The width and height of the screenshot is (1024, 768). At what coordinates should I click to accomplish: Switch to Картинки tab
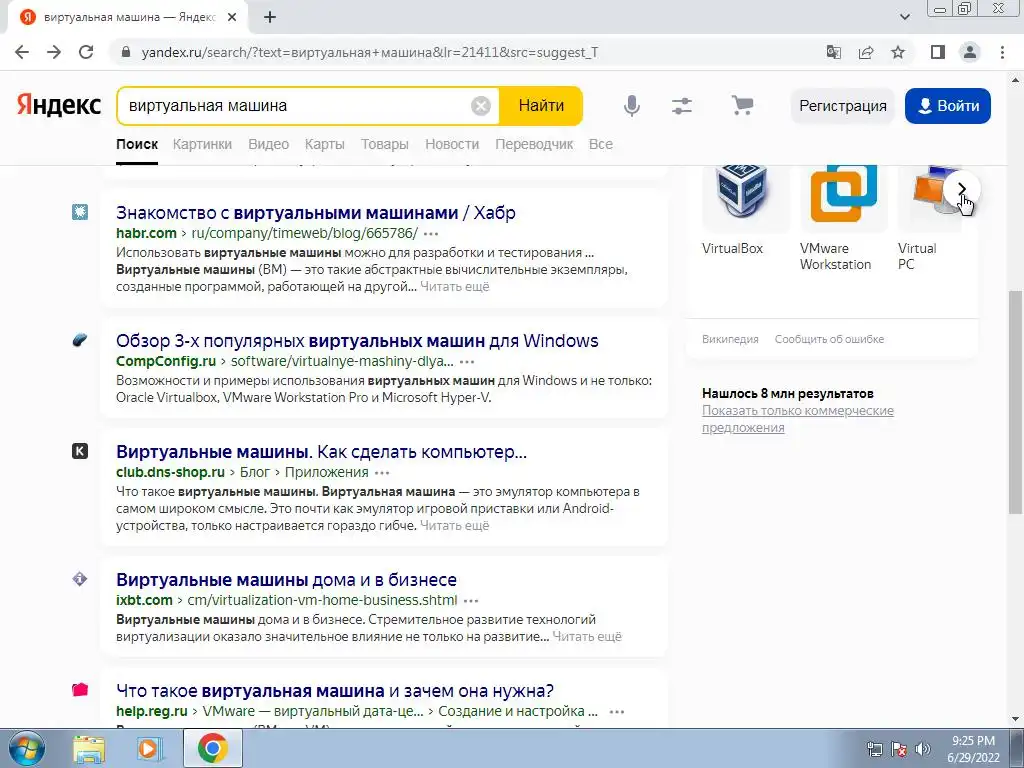click(x=202, y=144)
